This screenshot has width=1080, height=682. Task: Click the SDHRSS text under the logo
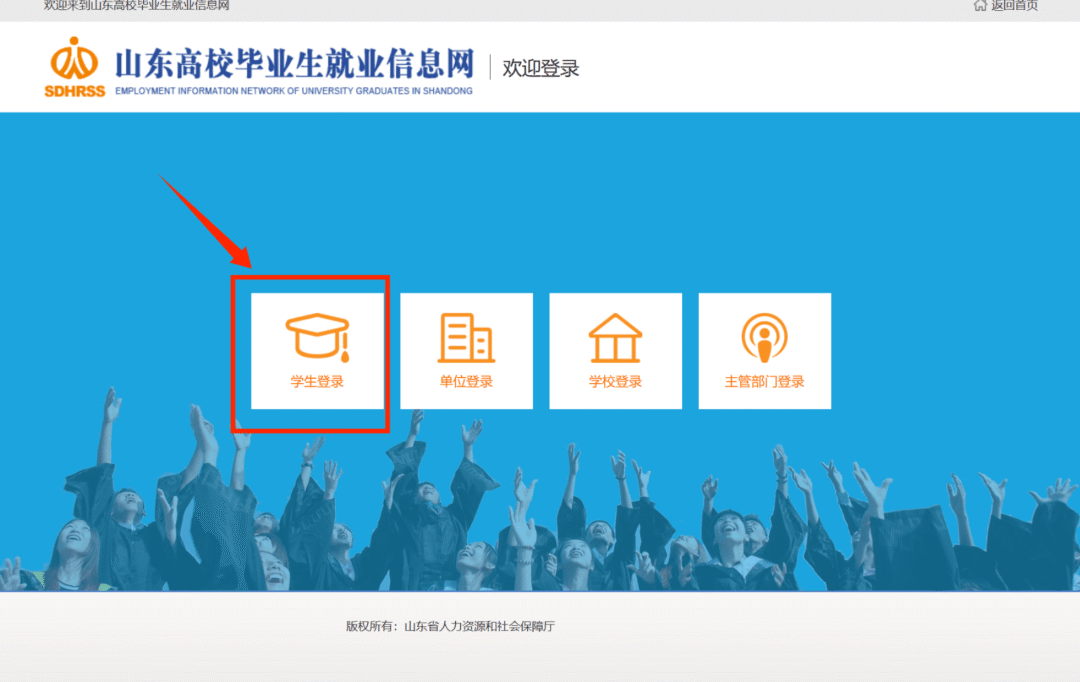coord(74,91)
